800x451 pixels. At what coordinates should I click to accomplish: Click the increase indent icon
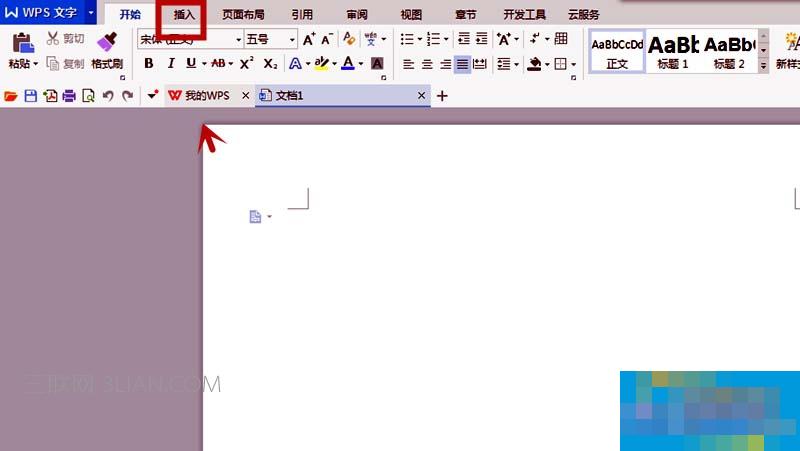click(482, 39)
